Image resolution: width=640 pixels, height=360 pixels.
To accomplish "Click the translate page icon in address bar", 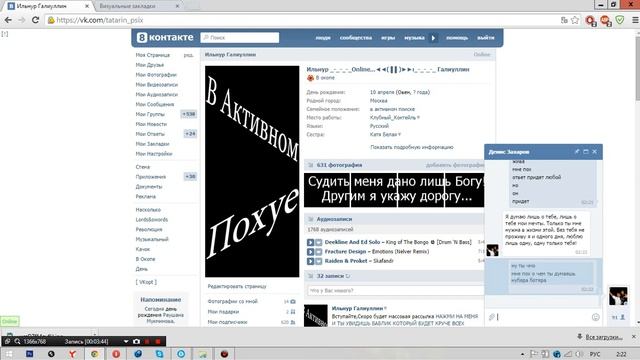I will click(x=564, y=20).
